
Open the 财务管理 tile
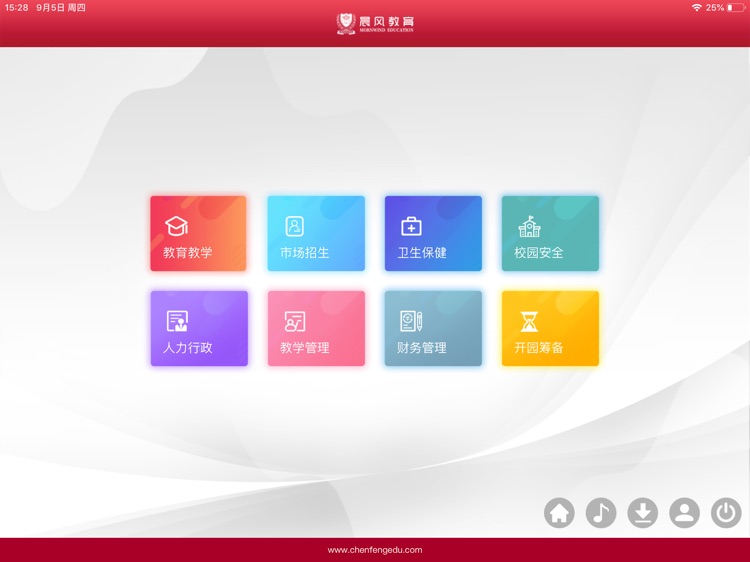point(433,329)
